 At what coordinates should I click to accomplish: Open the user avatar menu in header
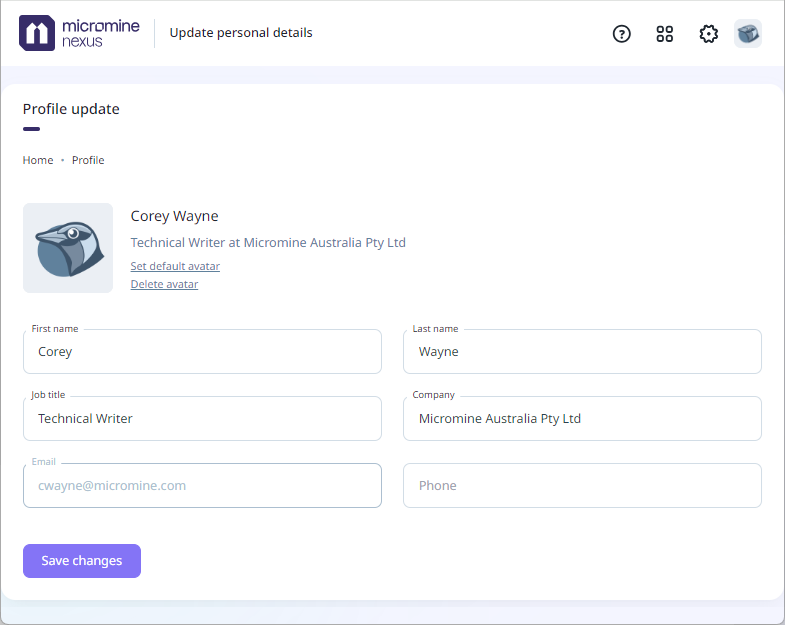pyautogui.click(x=747, y=34)
